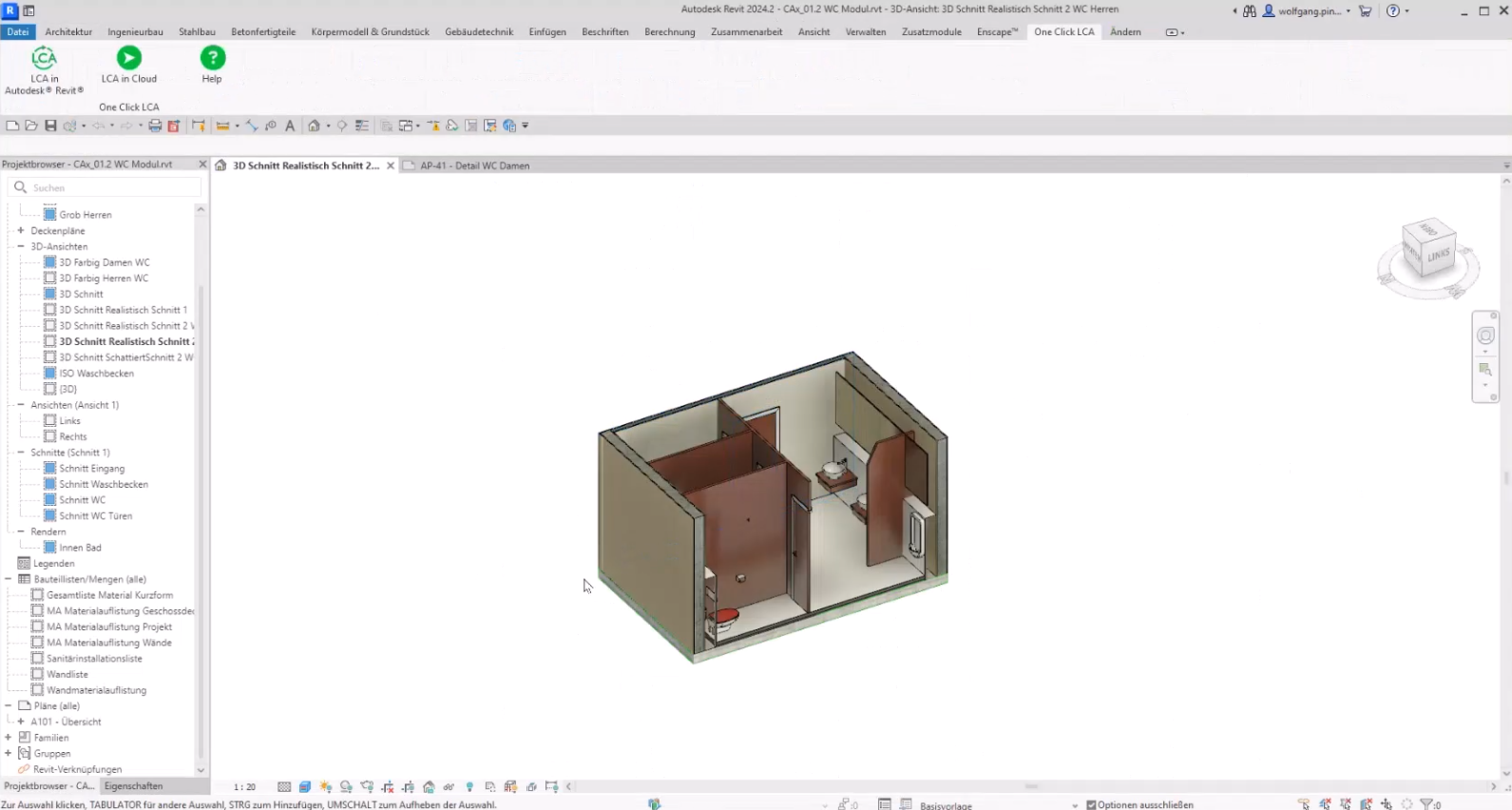Click the Measure tool icon
The image size is (1512, 810).
click(x=223, y=125)
